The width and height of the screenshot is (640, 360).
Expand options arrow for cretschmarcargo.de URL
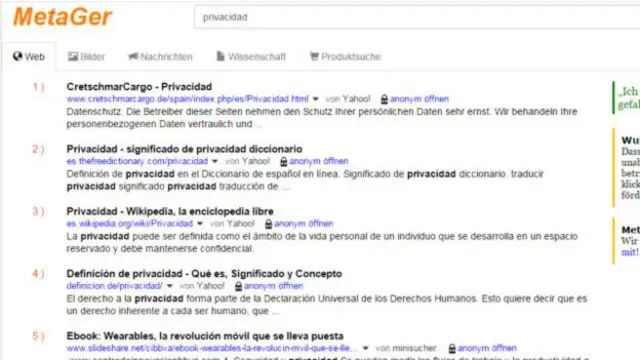tap(316, 99)
